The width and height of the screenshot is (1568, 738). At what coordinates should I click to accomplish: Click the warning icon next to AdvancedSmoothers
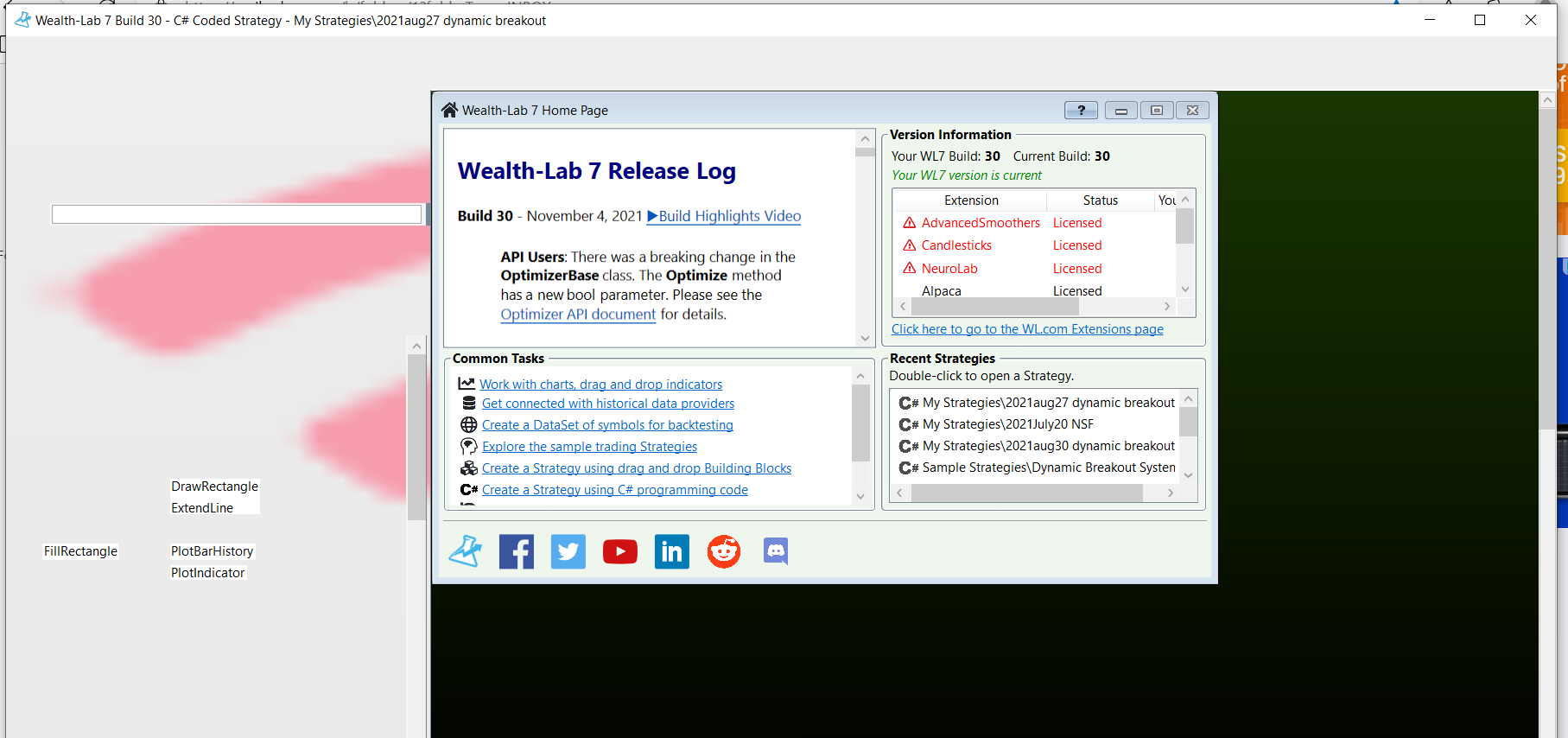[x=910, y=222]
